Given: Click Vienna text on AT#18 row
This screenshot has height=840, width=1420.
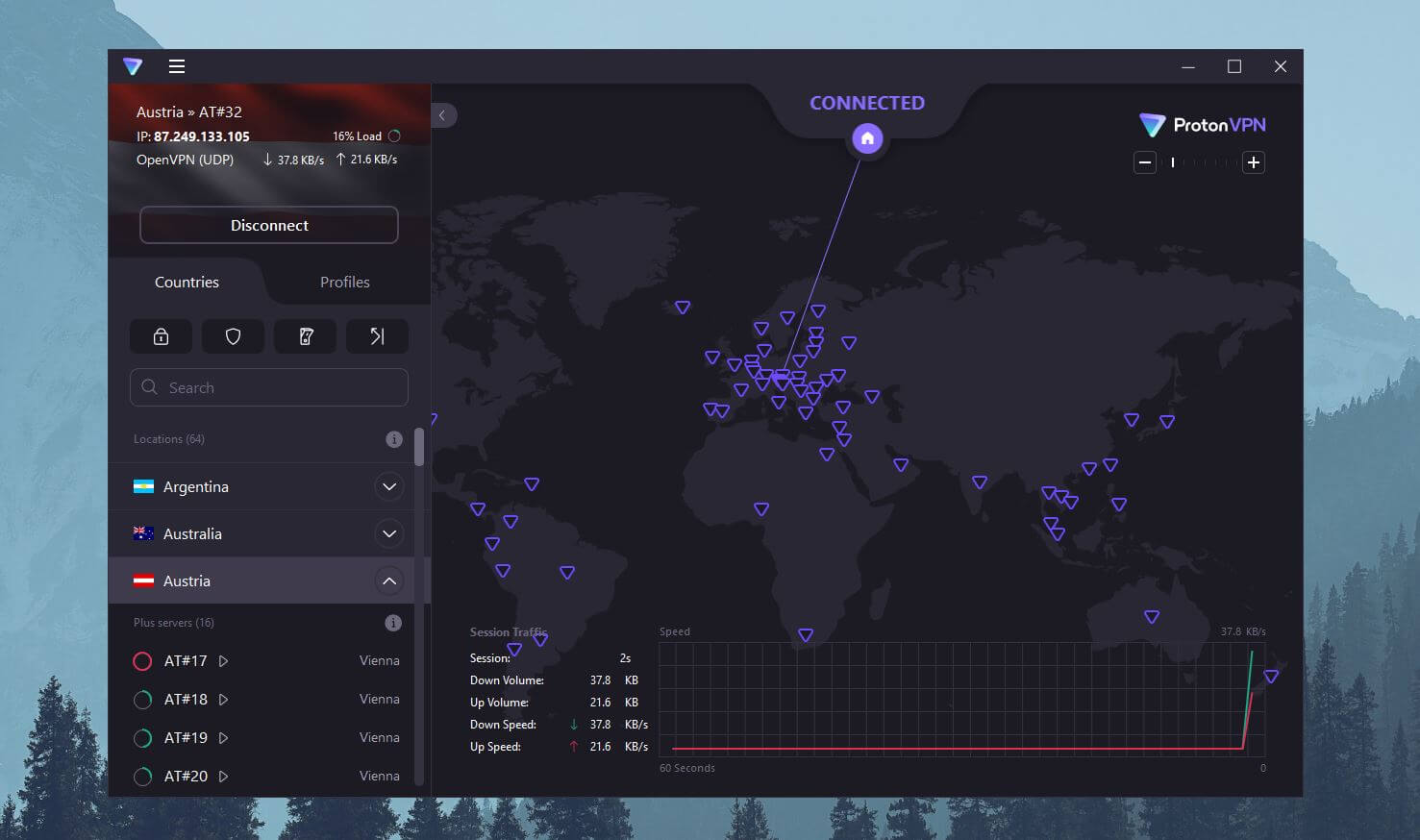Looking at the screenshot, I should [x=380, y=700].
